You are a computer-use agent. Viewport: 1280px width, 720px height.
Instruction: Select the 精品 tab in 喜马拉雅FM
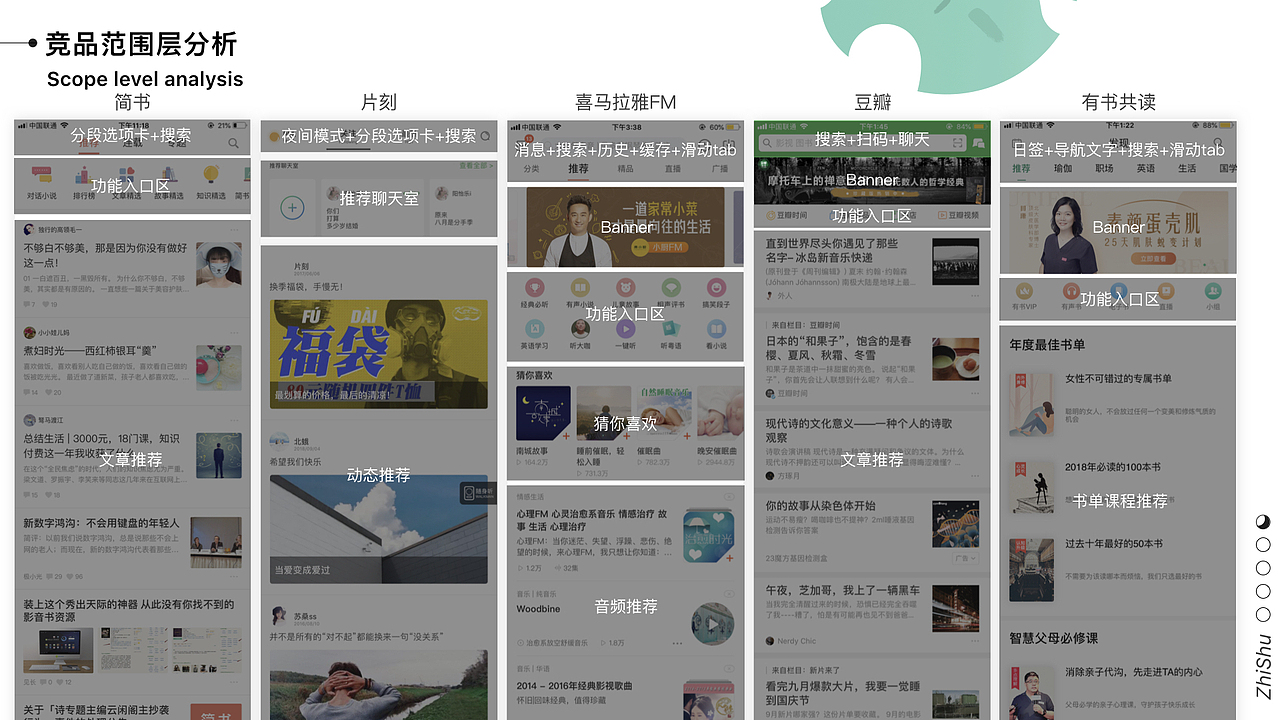(x=625, y=169)
